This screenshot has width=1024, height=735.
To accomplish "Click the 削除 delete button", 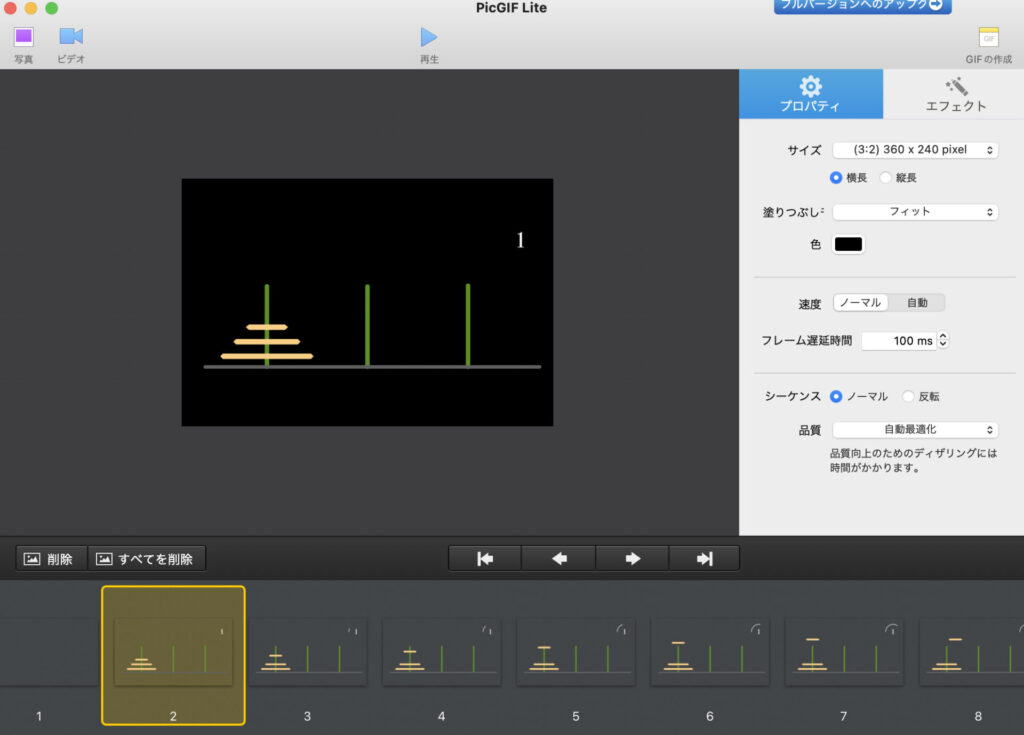I will [x=51, y=558].
